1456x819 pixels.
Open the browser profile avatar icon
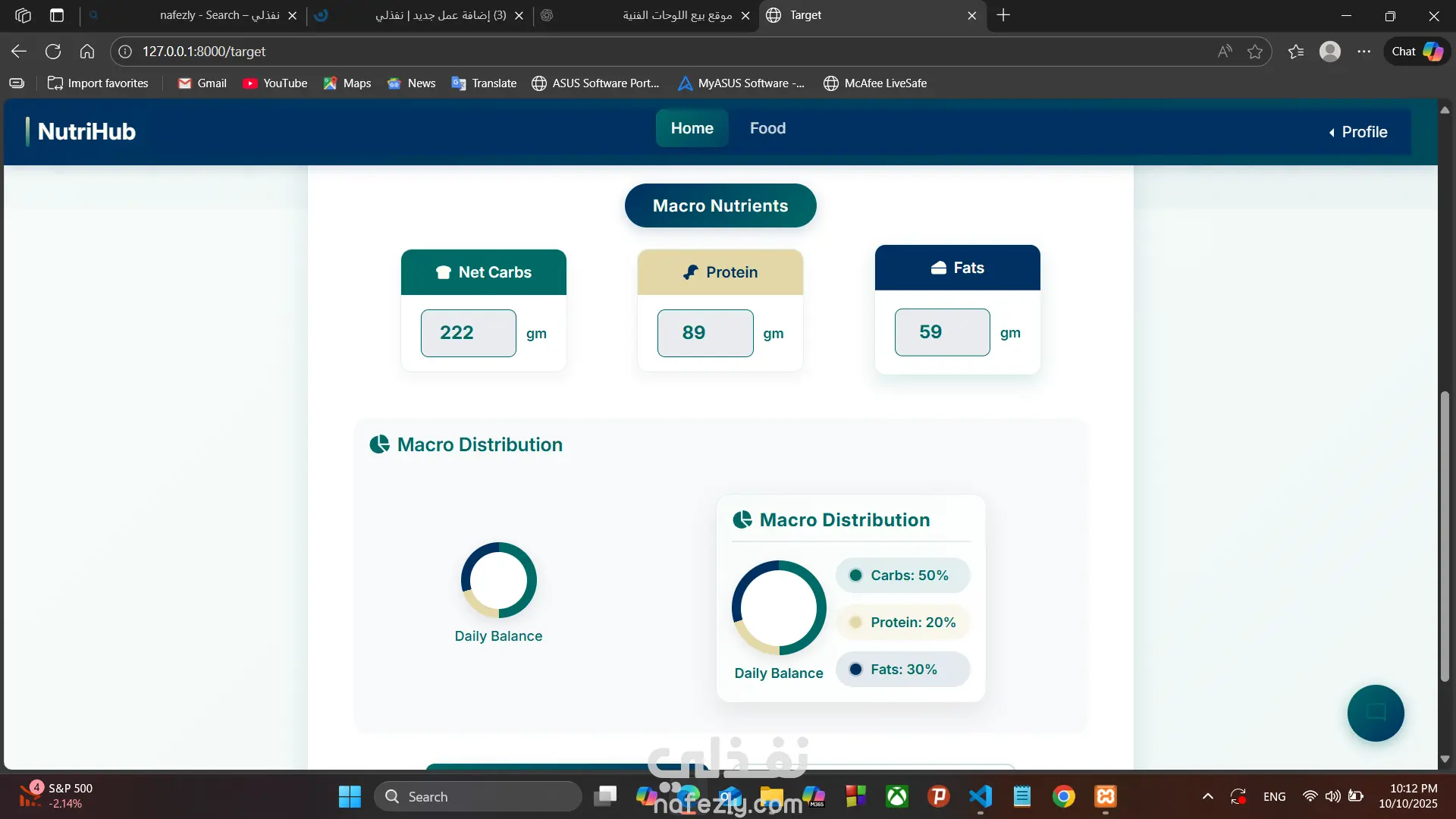click(x=1329, y=52)
